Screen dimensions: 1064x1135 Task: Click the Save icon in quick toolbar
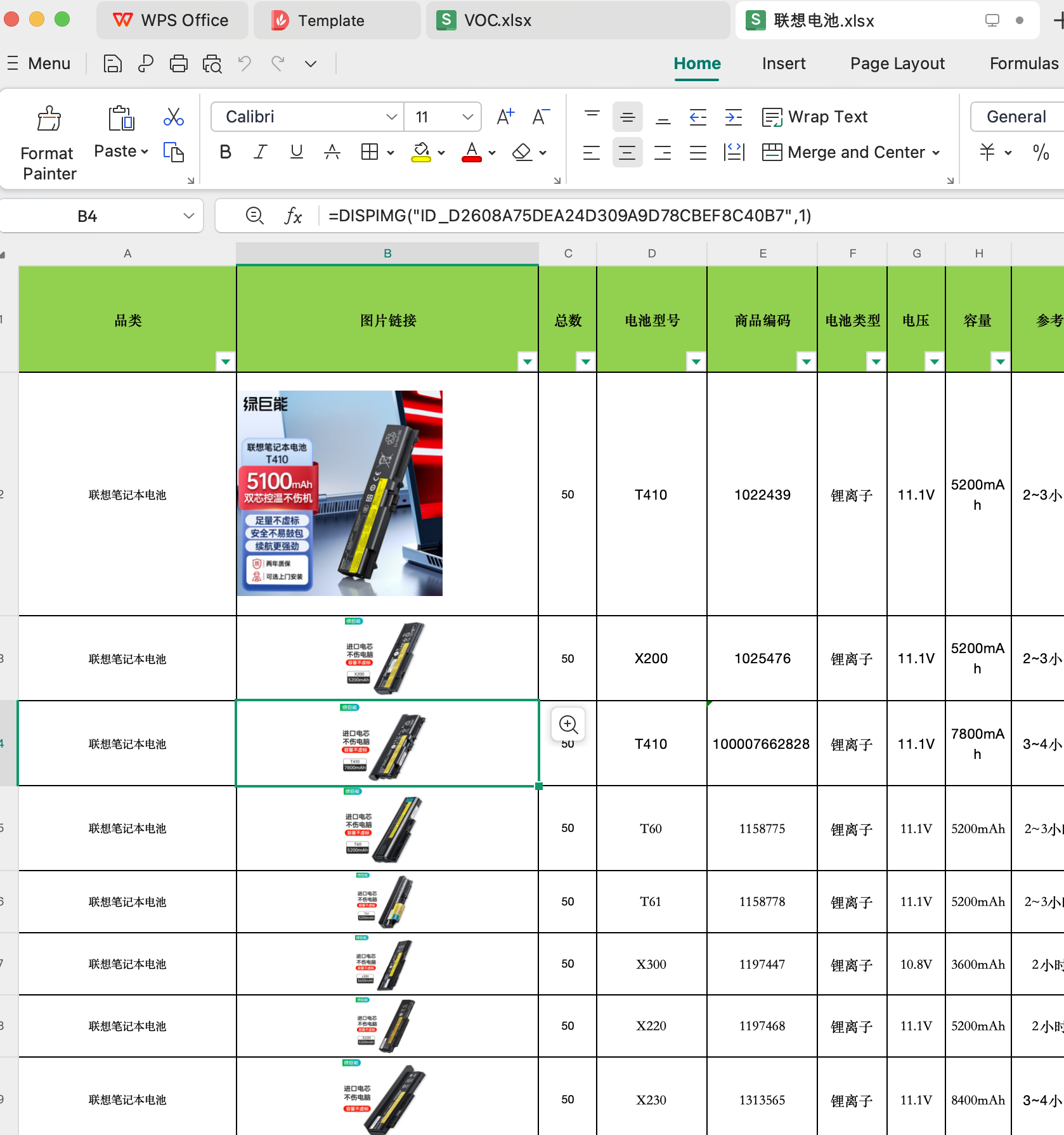pos(113,63)
